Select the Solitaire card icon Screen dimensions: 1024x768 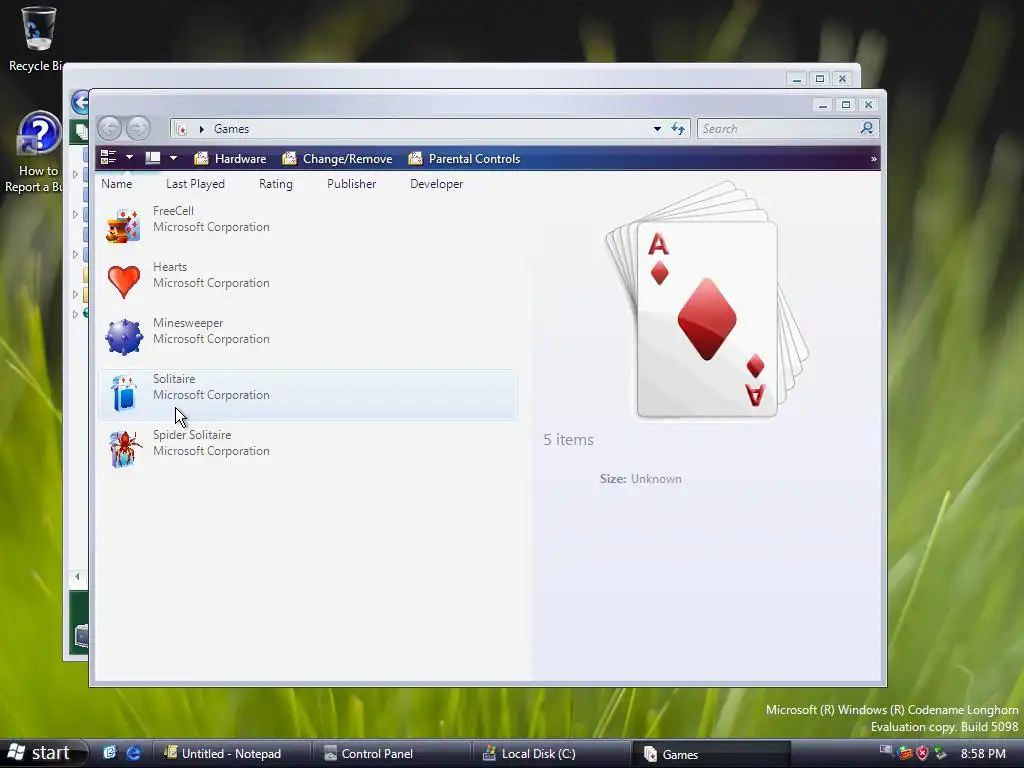(x=123, y=393)
